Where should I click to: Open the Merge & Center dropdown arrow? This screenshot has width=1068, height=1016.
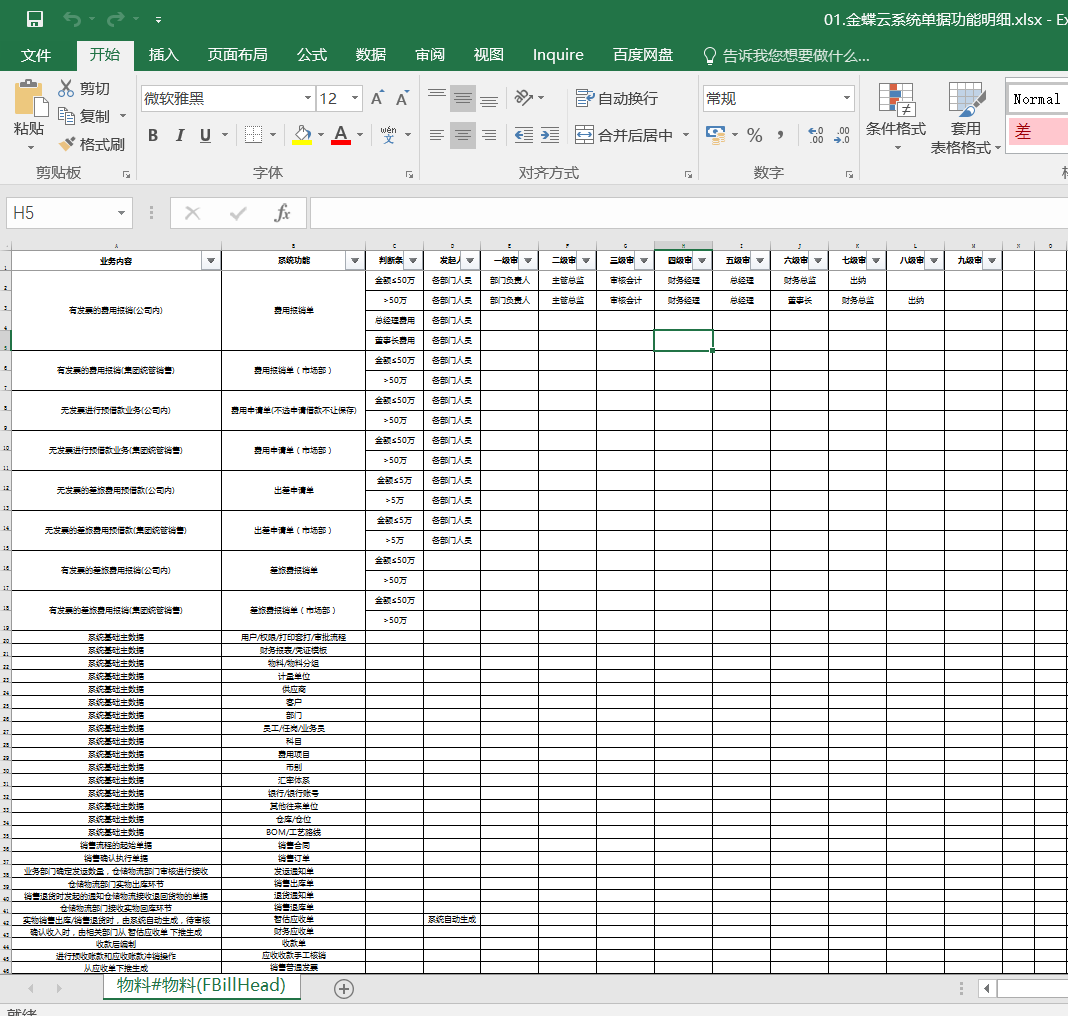(686, 135)
